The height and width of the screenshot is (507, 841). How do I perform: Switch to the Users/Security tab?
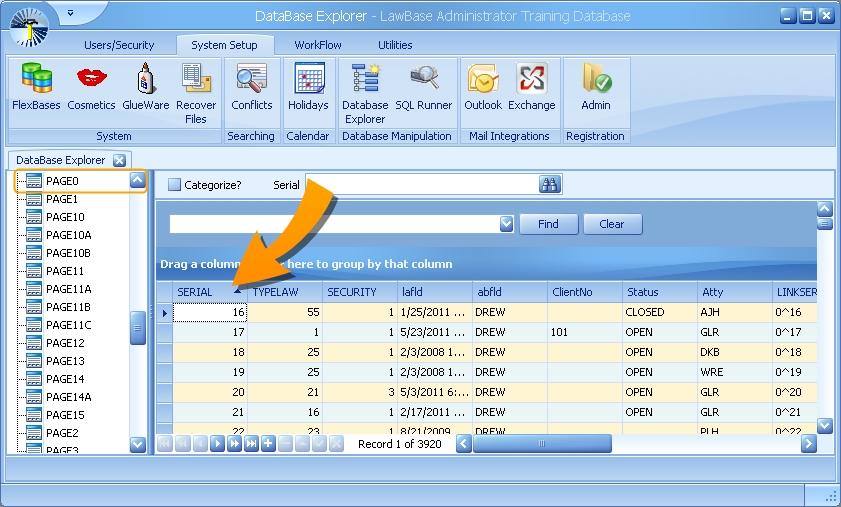click(119, 45)
